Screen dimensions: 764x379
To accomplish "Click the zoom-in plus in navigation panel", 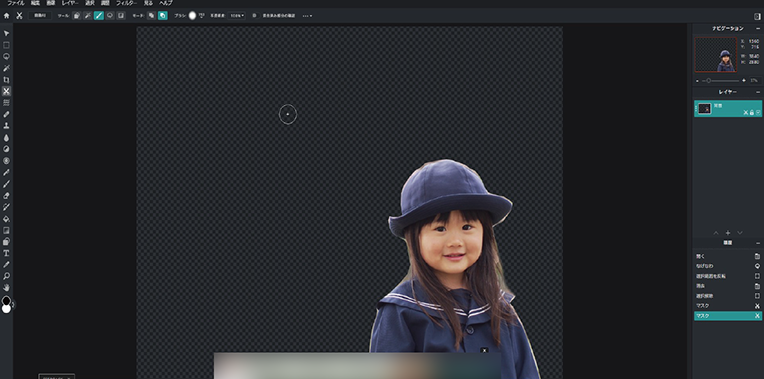I will (x=744, y=80).
